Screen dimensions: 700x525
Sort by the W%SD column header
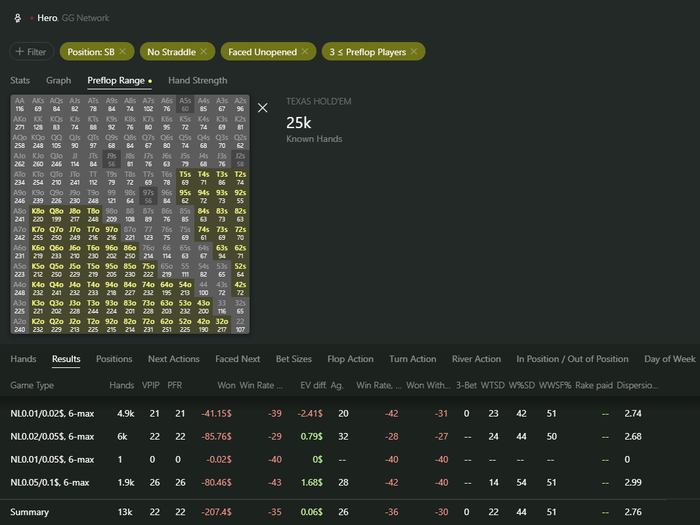pos(521,385)
